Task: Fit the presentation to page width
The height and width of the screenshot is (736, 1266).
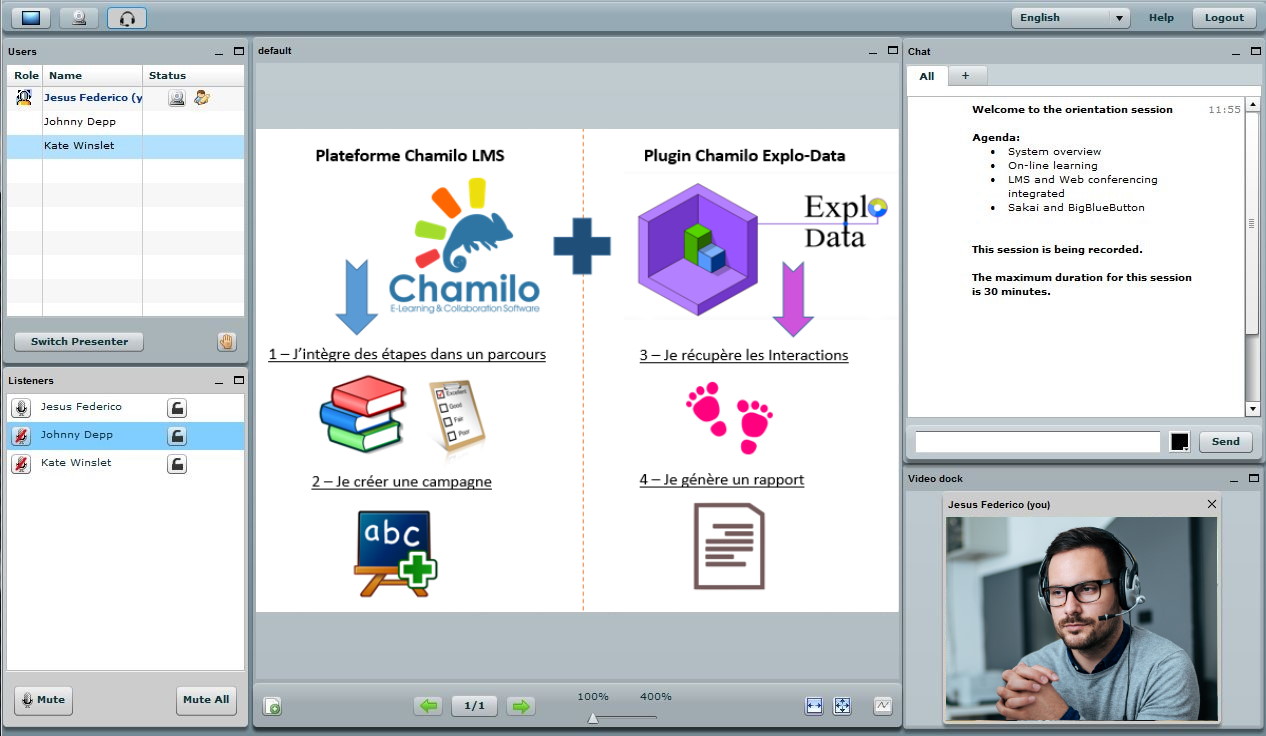Action: (813, 705)
